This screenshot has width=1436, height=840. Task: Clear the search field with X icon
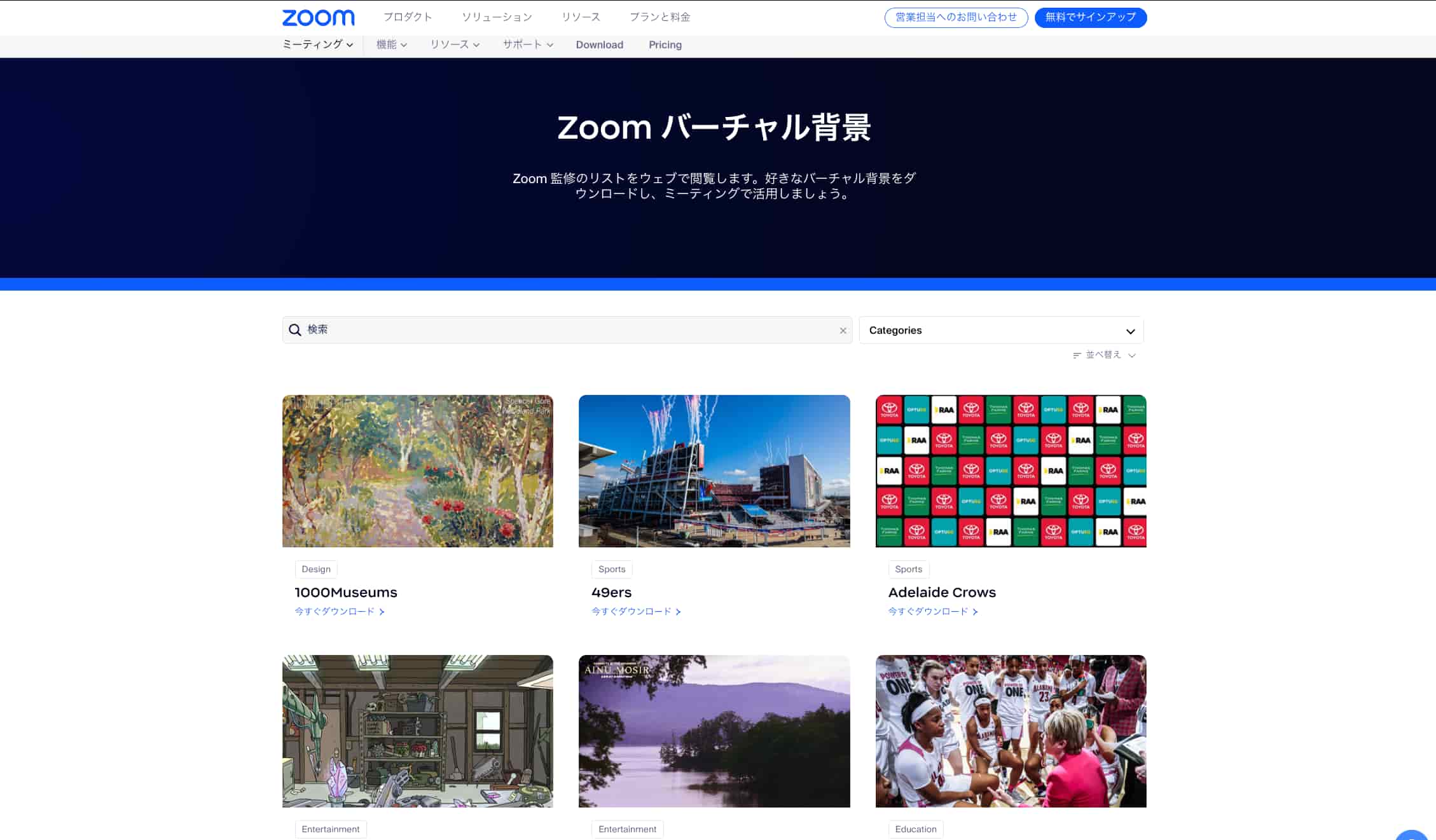pyautogui.click(x=843, y=331)
